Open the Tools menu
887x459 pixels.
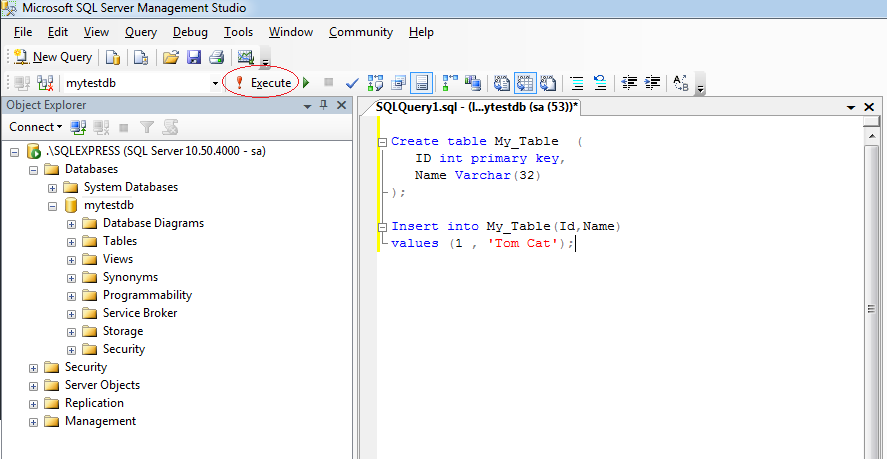tap(238, 32)
